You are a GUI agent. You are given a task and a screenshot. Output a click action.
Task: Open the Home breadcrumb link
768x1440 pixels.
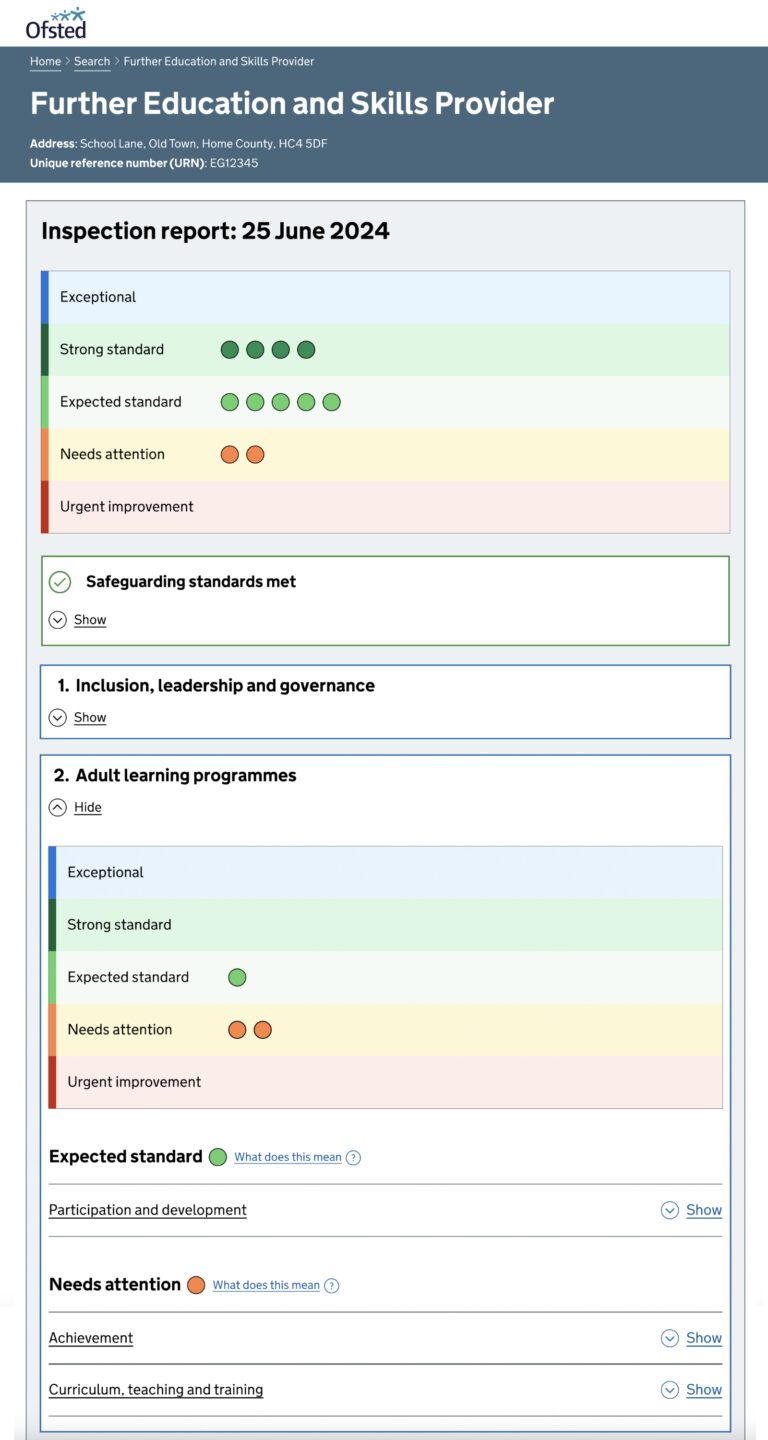coord(45,61)
